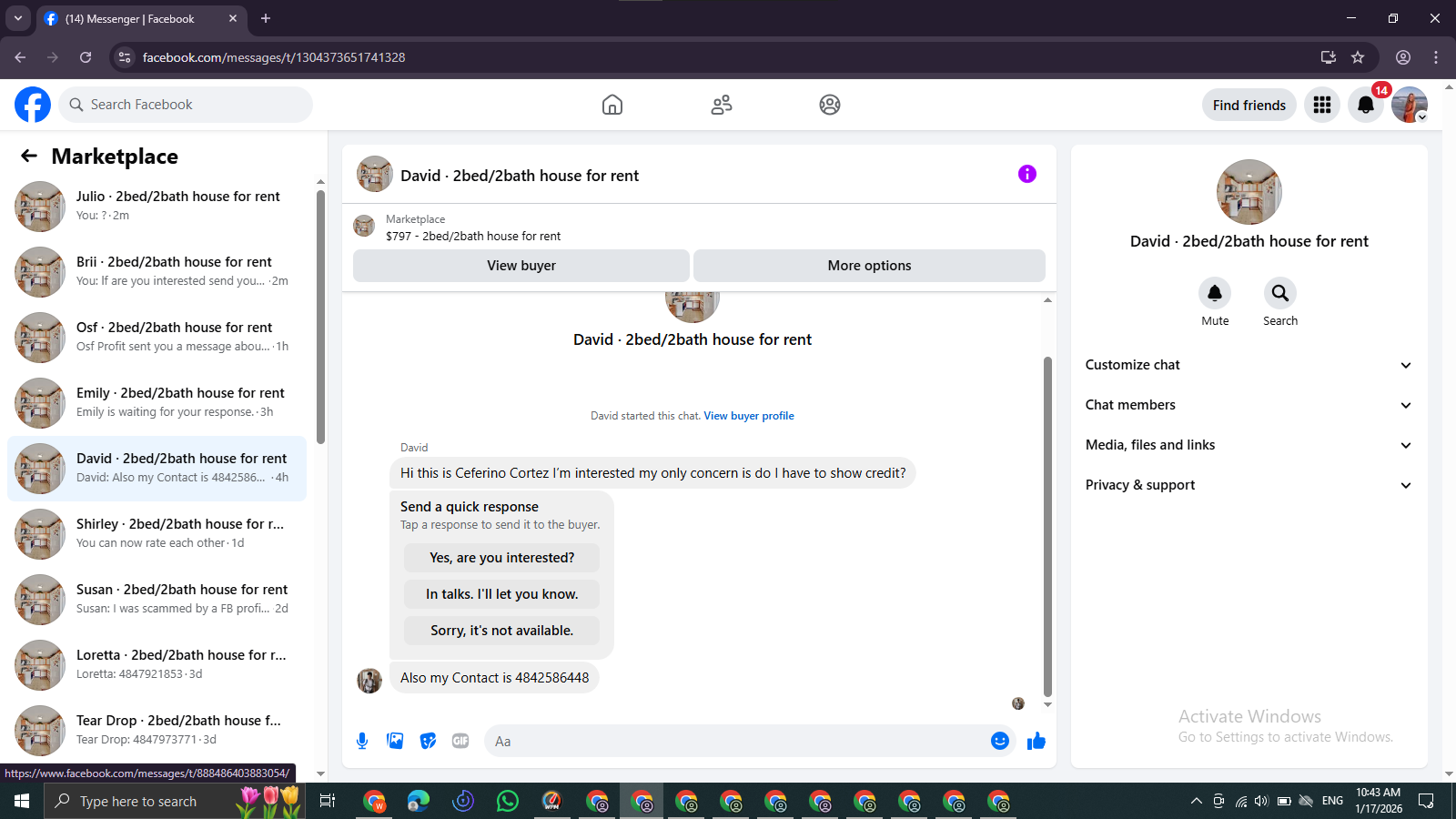This screenshot has width=1456, height=819.
Task: Open Task View taskbar icon
Action: [x=328, y=801]
